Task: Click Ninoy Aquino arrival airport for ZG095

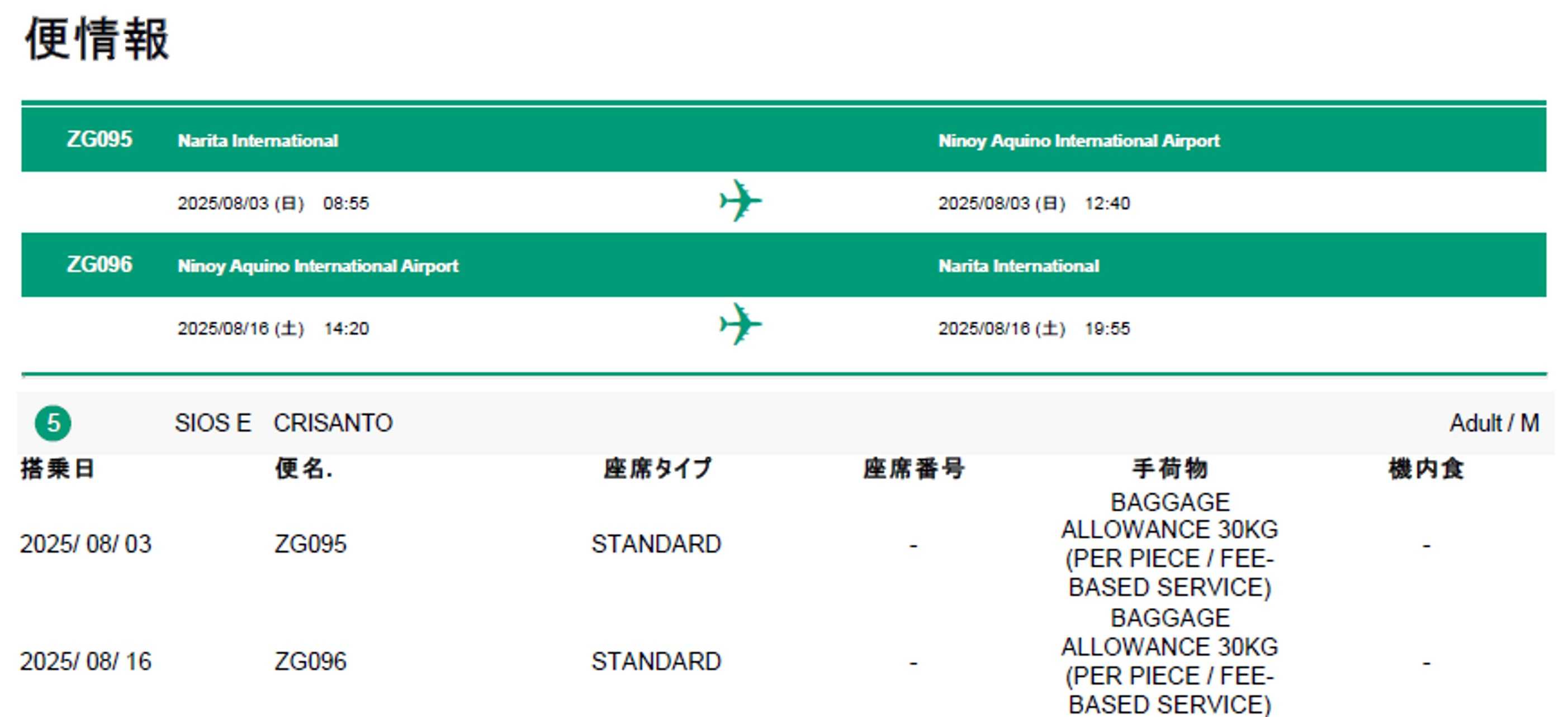Action: [1079, 141]
